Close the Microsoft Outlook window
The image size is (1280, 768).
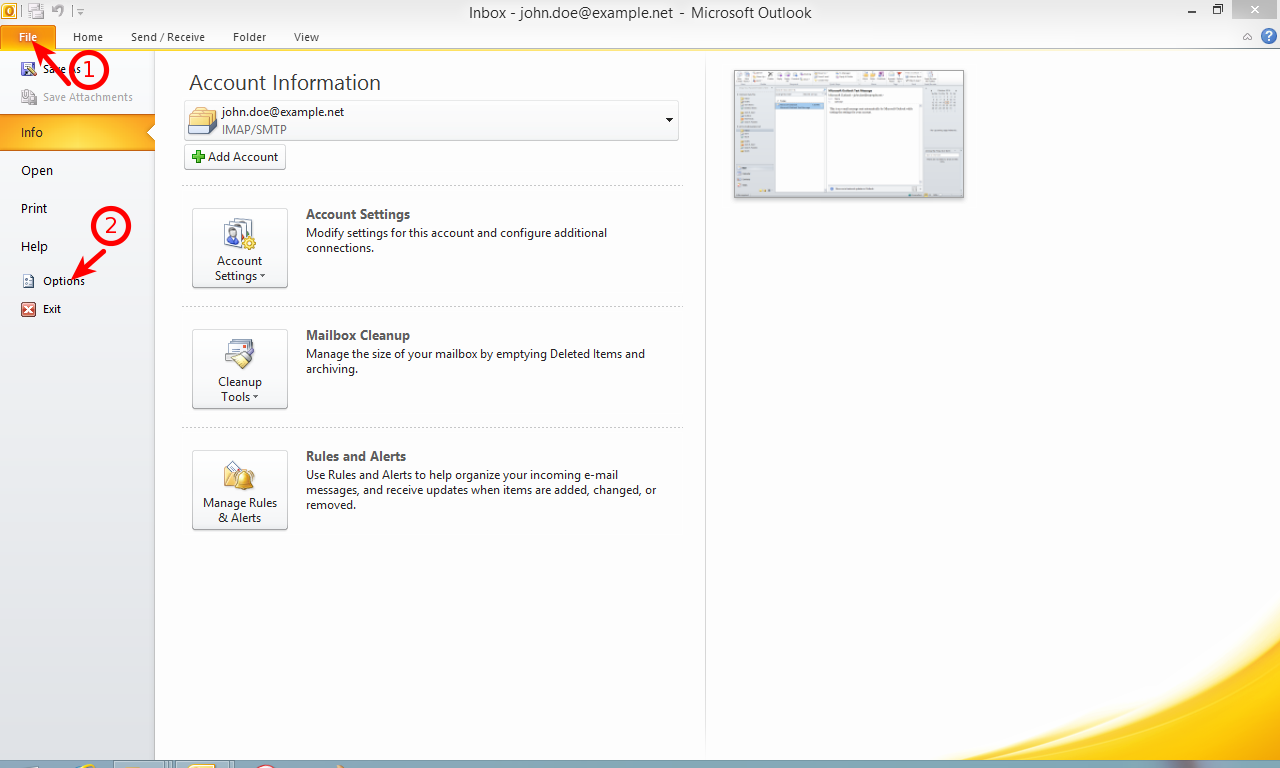pos(1255,10)
